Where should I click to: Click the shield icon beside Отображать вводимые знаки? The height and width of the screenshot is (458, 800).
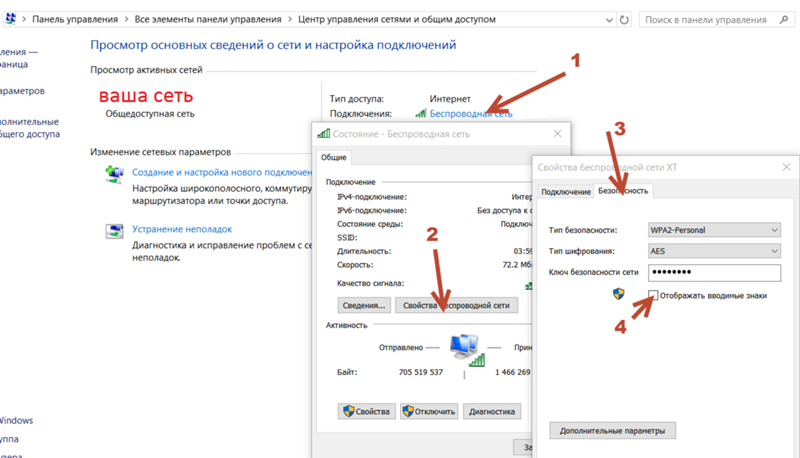click(621, 294)
